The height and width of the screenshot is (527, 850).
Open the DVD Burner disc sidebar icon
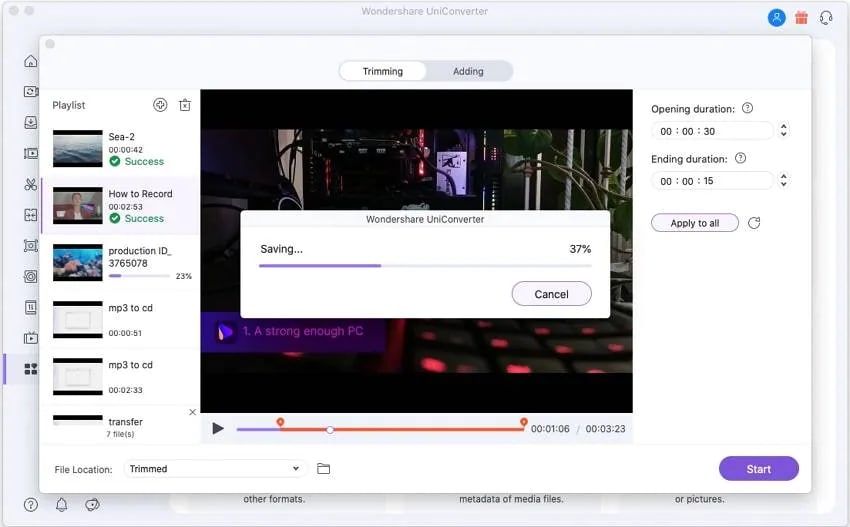point(31,277)
